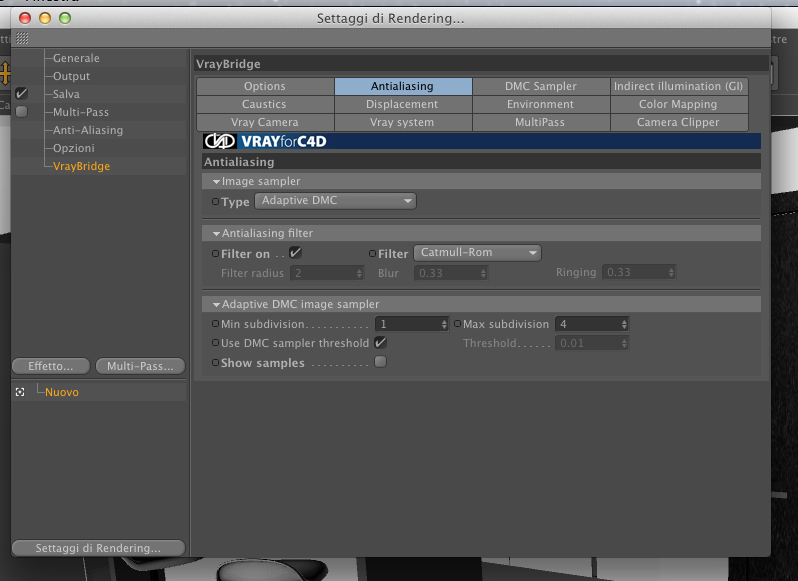The width and height of the screenshot is (798, 581).
Task: Collapse the Antialiasing filter section
Action: tap(216, 234)
